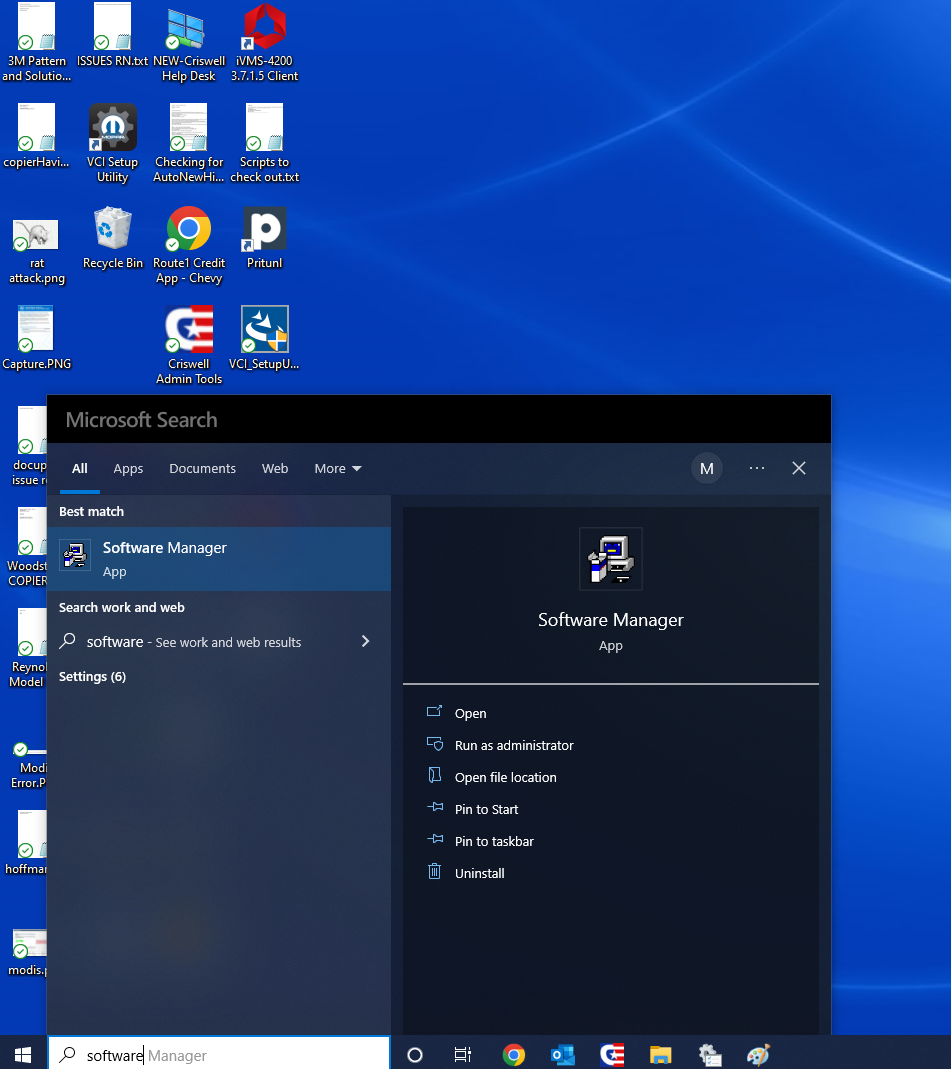Open Criswell Admin Tools desktop icon

189,345
